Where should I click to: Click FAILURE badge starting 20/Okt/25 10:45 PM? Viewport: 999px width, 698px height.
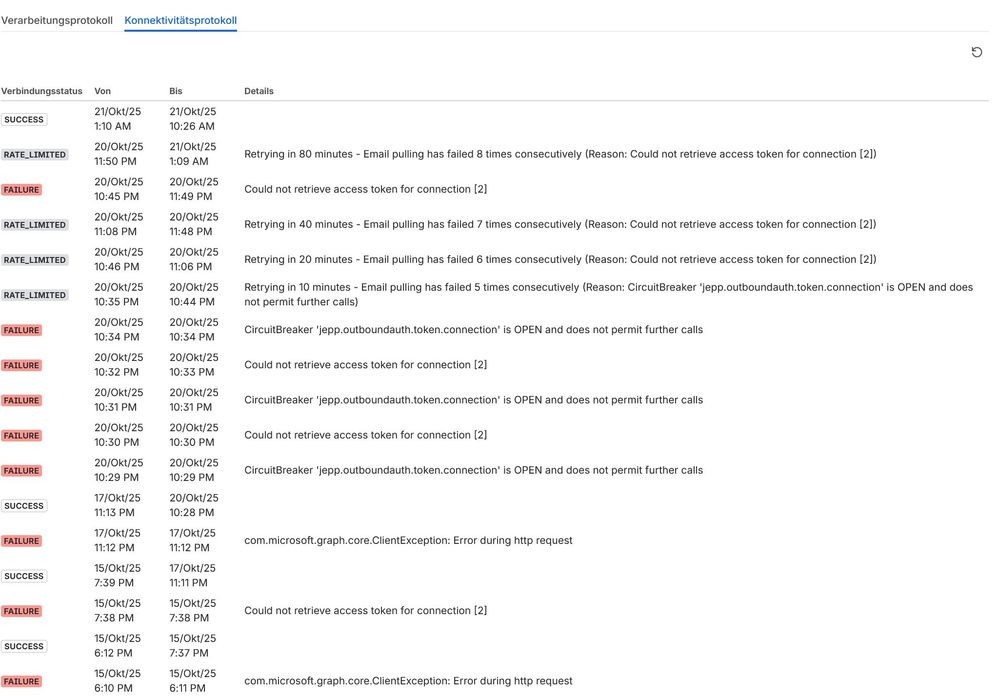click(x=22, y=190)
